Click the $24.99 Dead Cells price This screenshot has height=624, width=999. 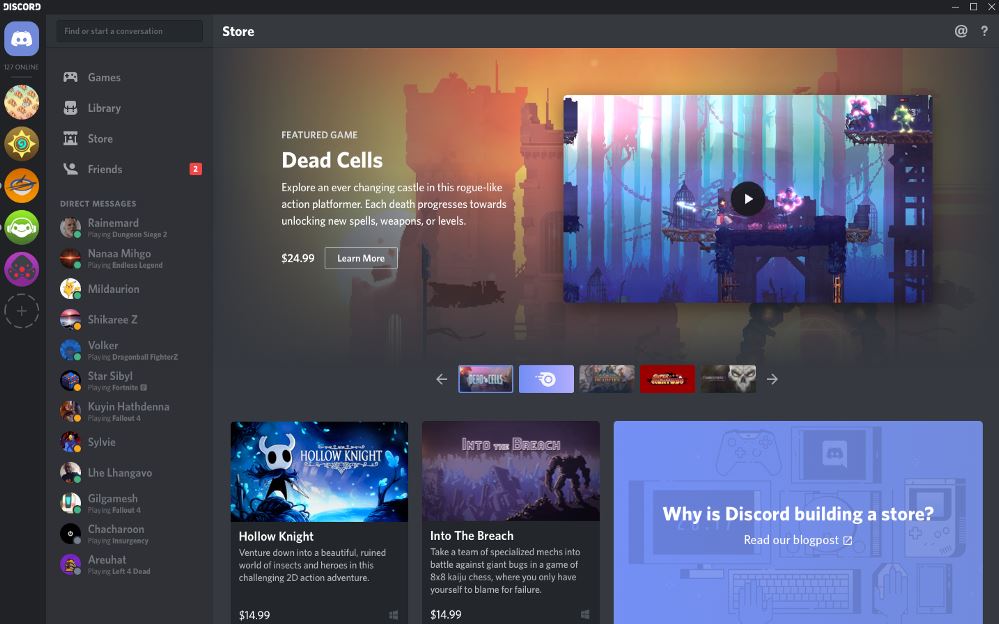298,258
